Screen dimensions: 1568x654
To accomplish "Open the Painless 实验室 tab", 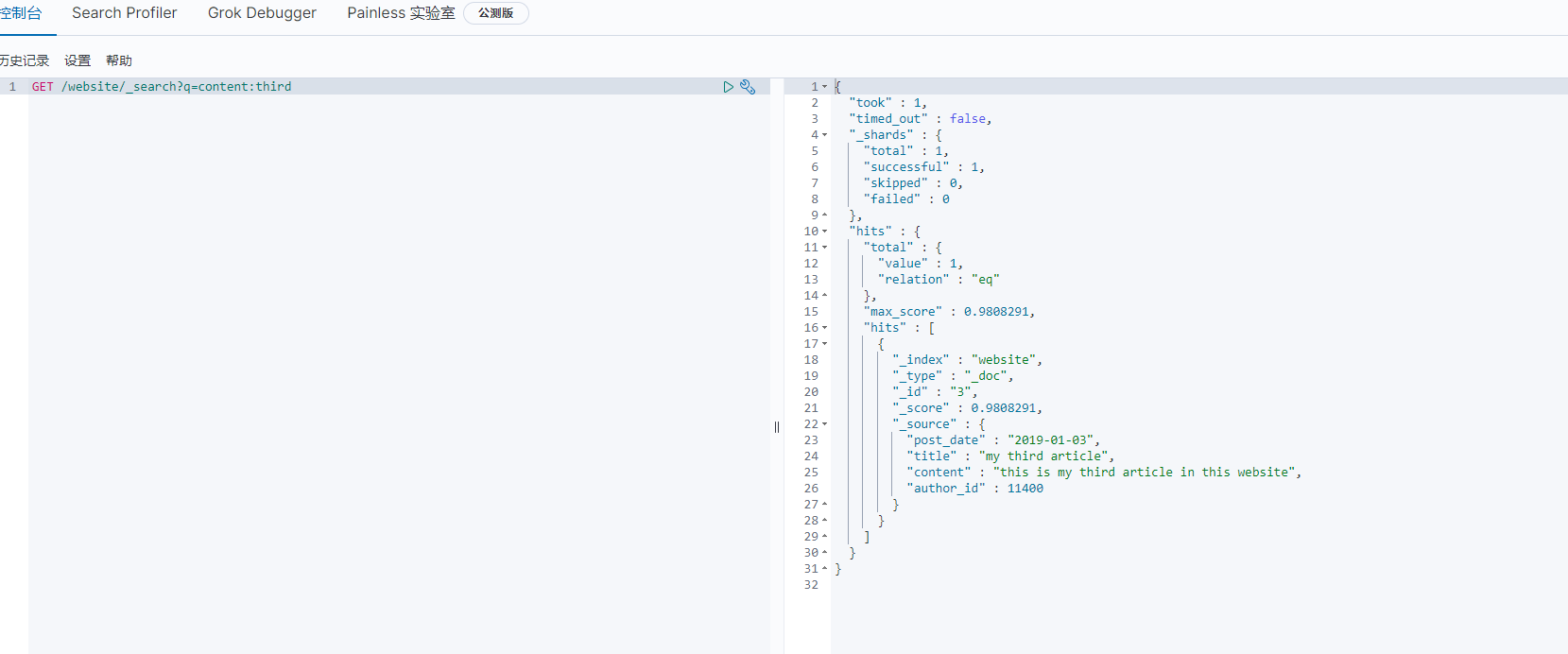I will pyautogui.click(x=401, y=13).
